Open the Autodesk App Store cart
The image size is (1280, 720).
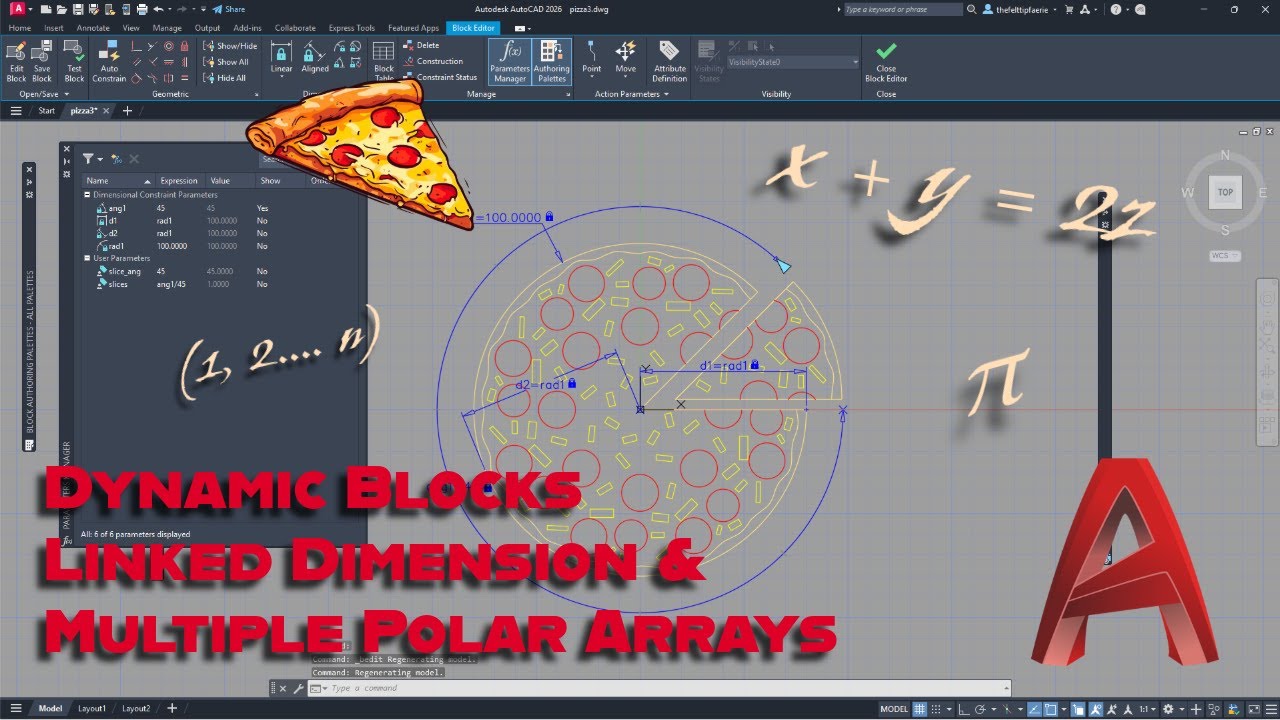pos(1070,9)
